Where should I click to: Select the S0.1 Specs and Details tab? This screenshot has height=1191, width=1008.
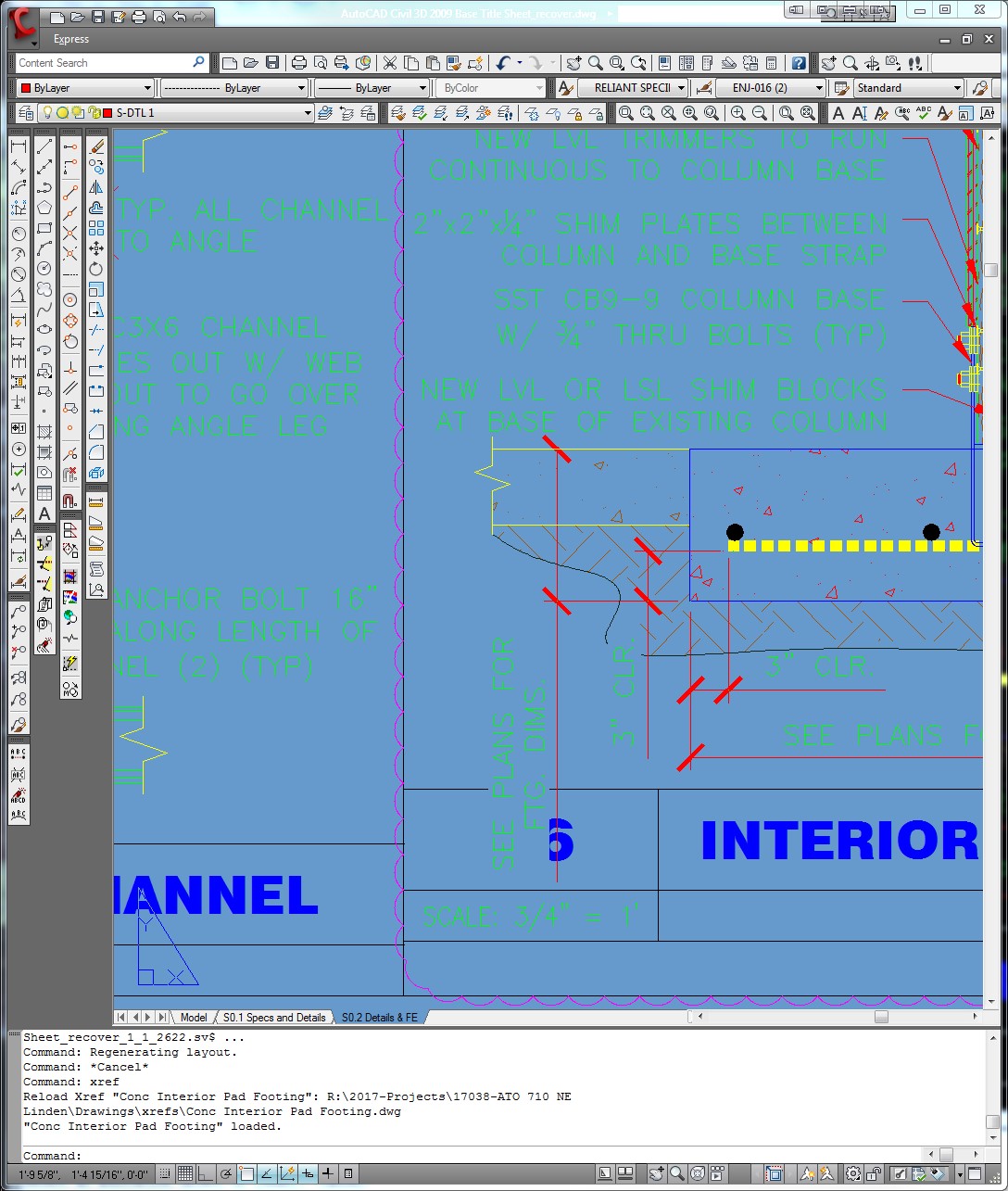pos(274,1017)
